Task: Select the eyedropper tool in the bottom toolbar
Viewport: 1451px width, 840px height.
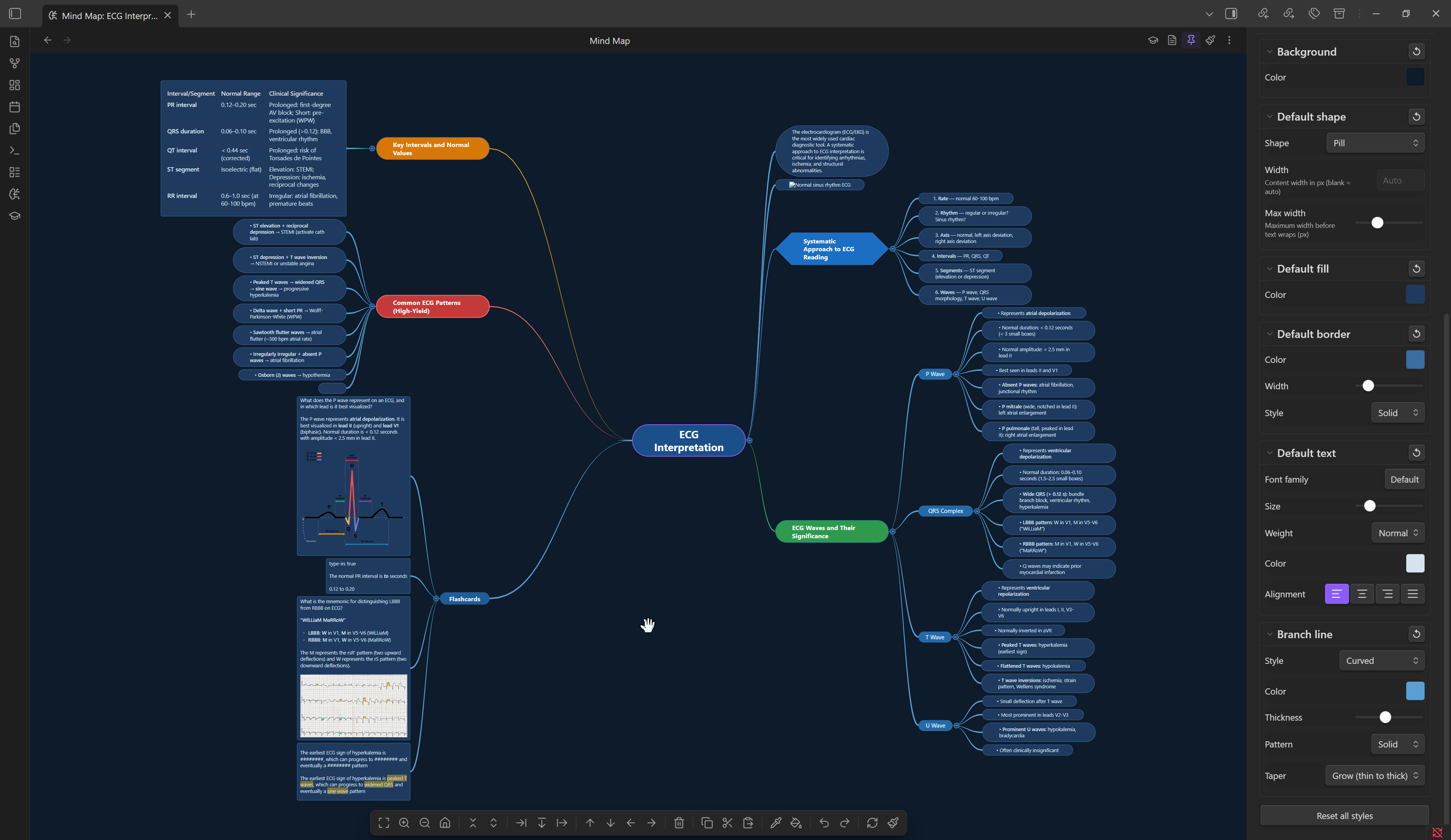Action: [775, 823]
